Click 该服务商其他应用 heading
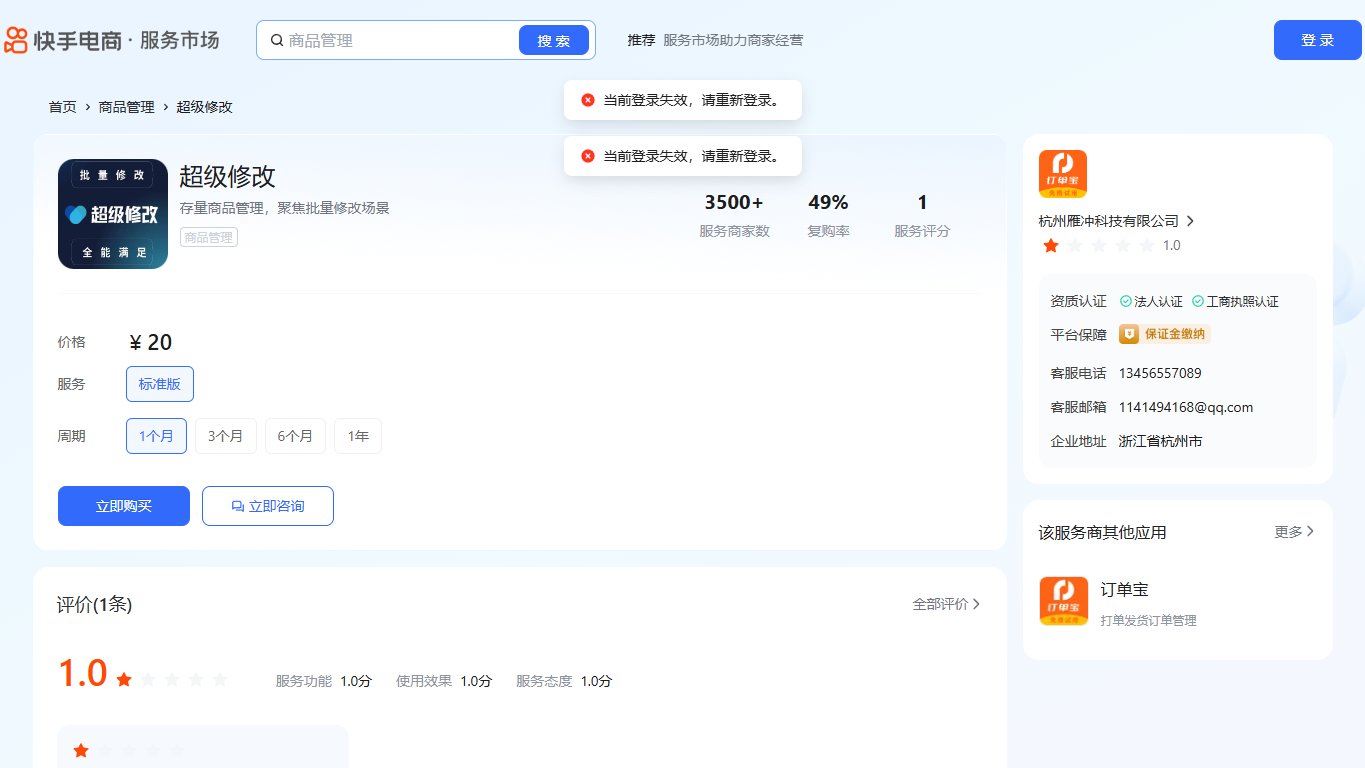1365x768 pixels. coord(1103,532)
